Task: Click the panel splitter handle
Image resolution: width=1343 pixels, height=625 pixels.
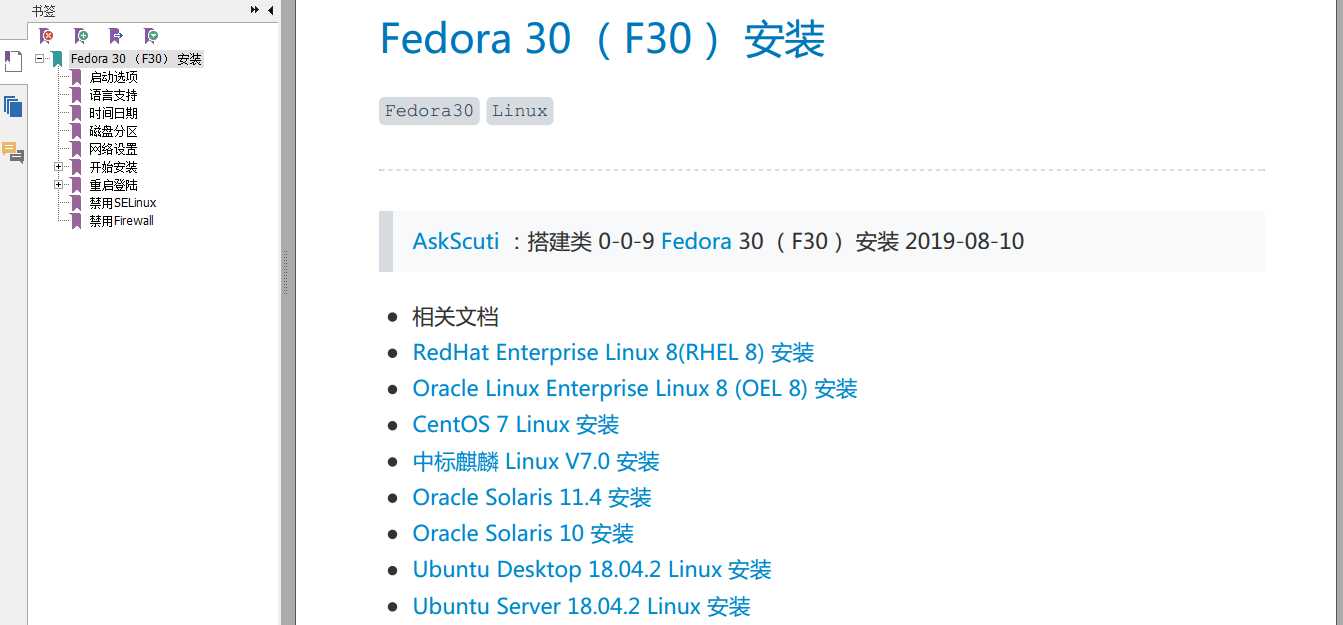Action: [286, 272]
